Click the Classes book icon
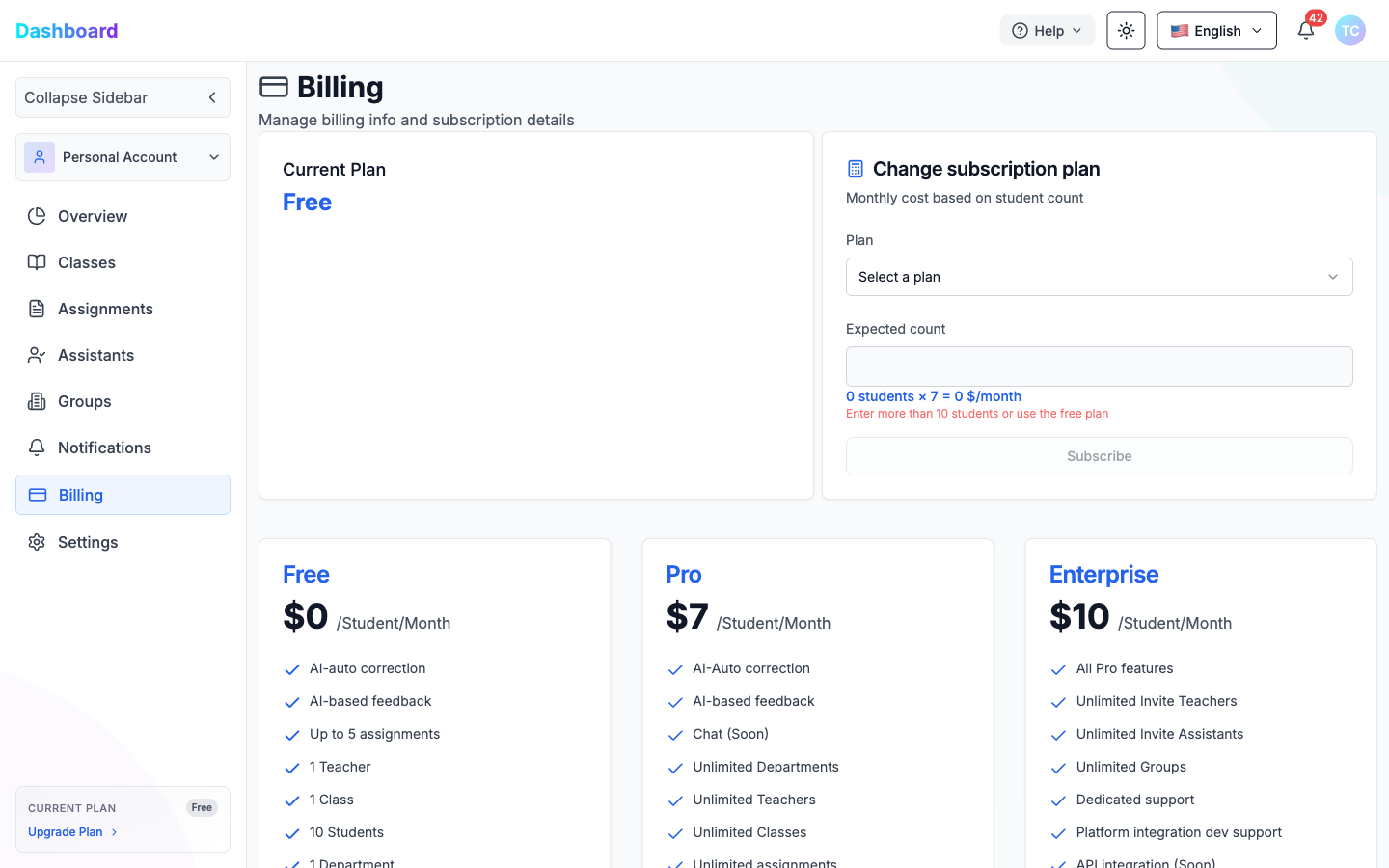Image resolution: width=1389 pixels, height=868 pixels. click(37, 262)
